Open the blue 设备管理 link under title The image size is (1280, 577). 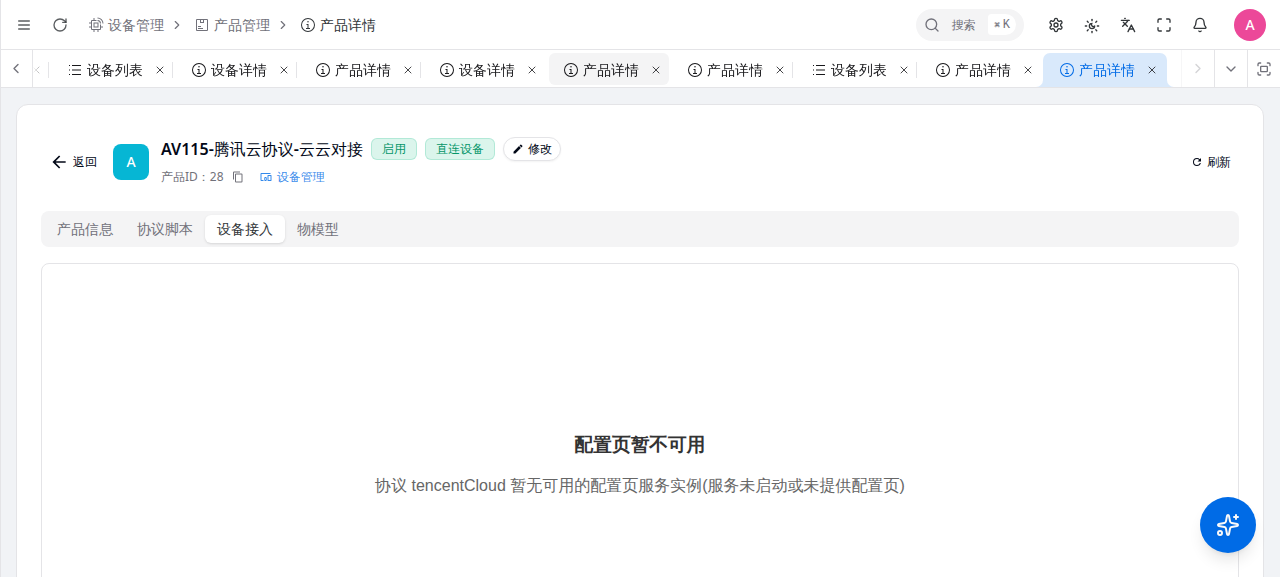click(292, 177)
